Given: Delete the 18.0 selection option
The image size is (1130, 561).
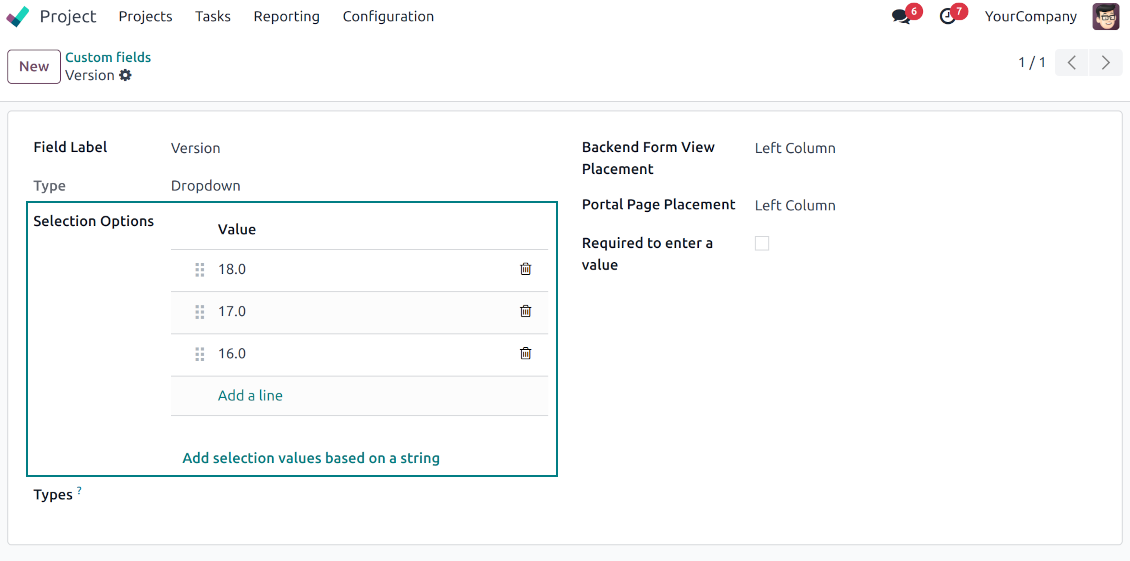Looking at the screenshot, I should 525,269.
